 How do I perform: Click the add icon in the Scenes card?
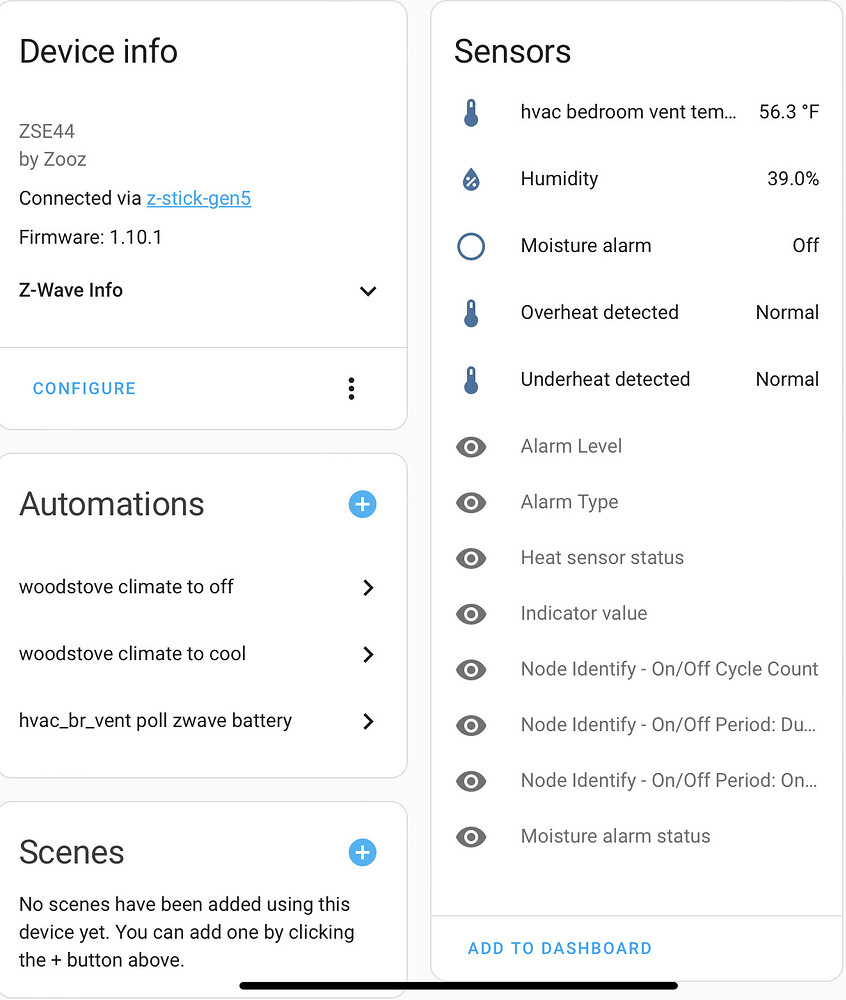pos(362,853)
